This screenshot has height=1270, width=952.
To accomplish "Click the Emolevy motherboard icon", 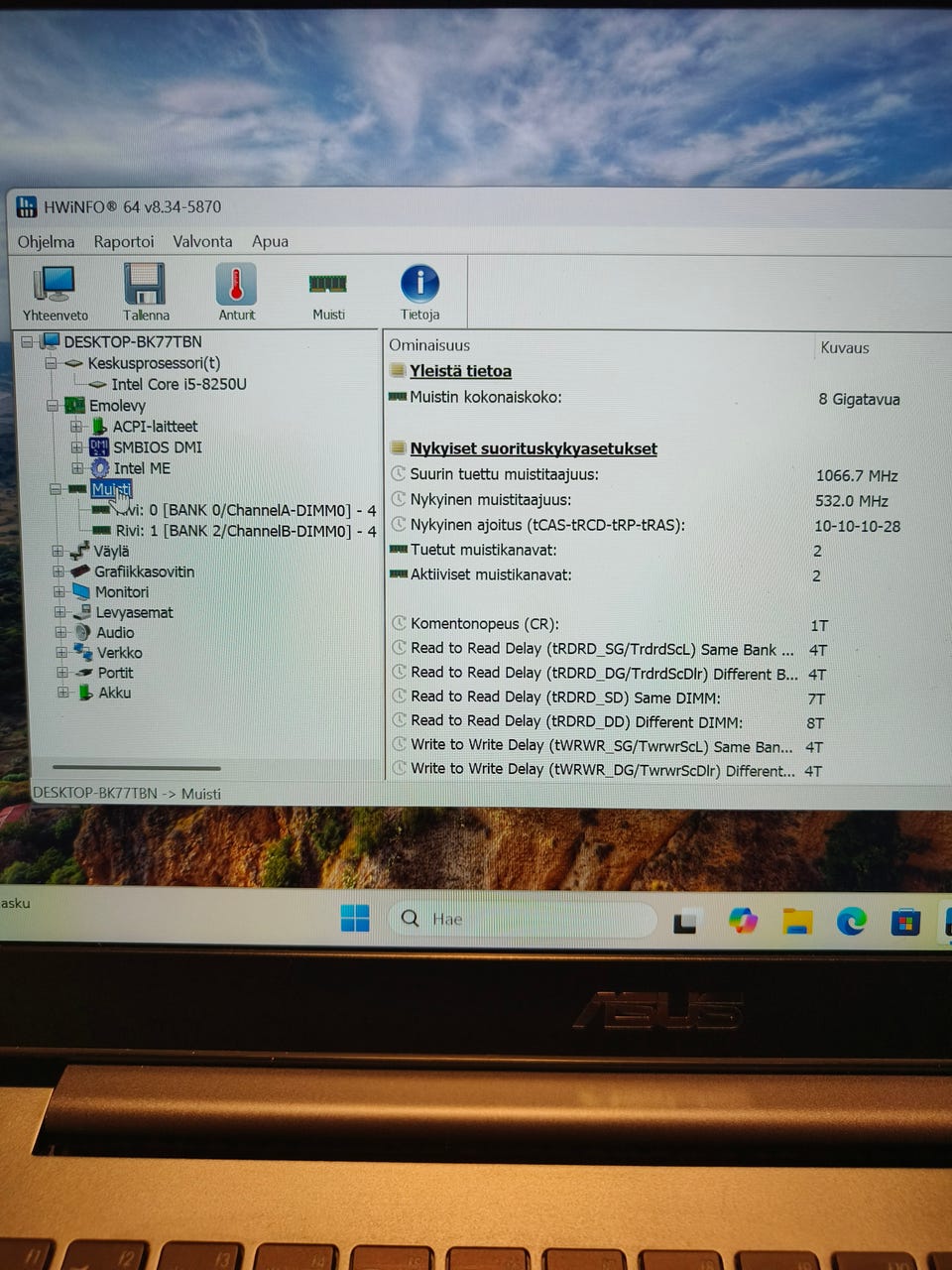I will pyautogui.click(x=74, y=405).
